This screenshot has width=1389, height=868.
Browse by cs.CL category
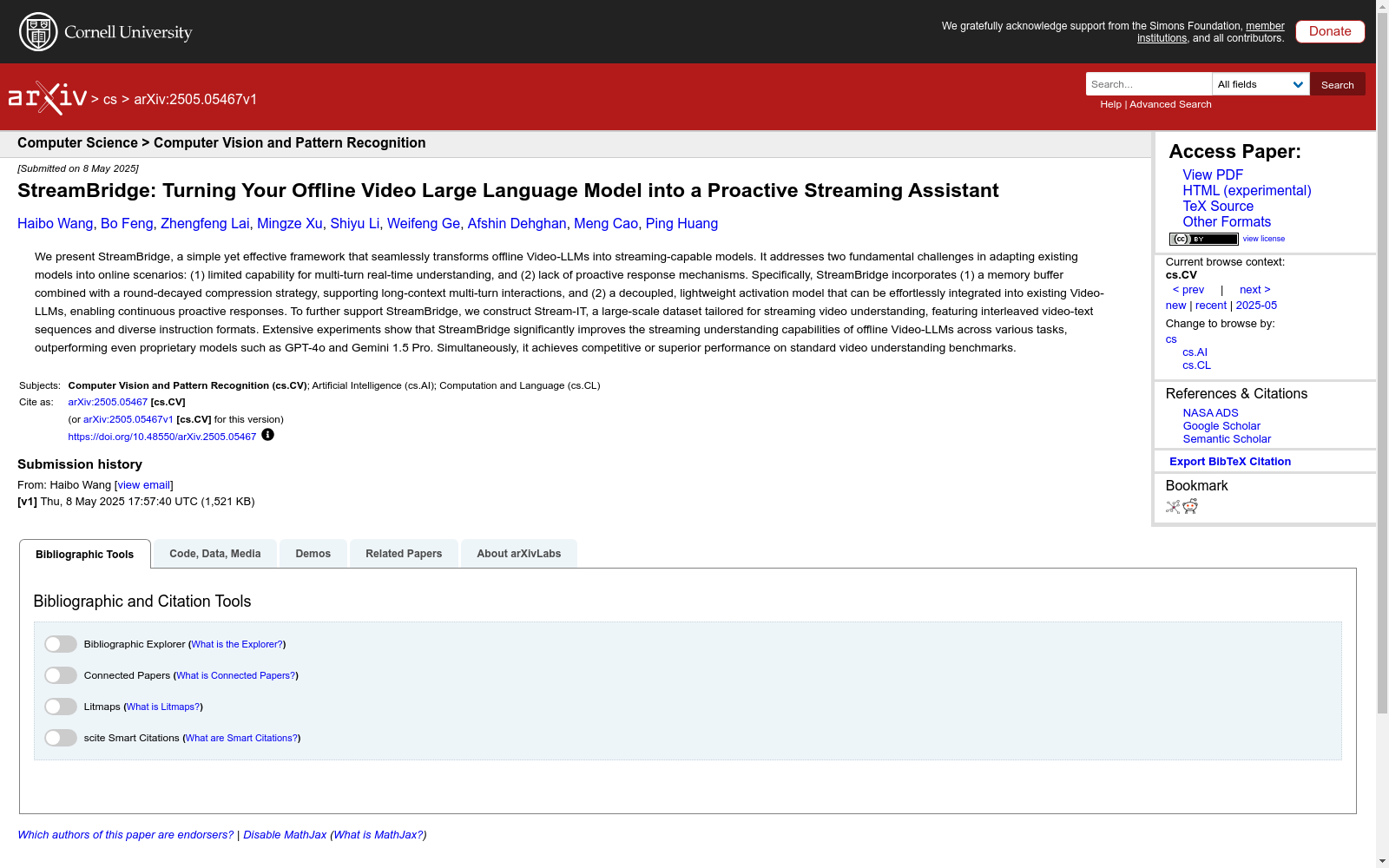click(1196, 365)
